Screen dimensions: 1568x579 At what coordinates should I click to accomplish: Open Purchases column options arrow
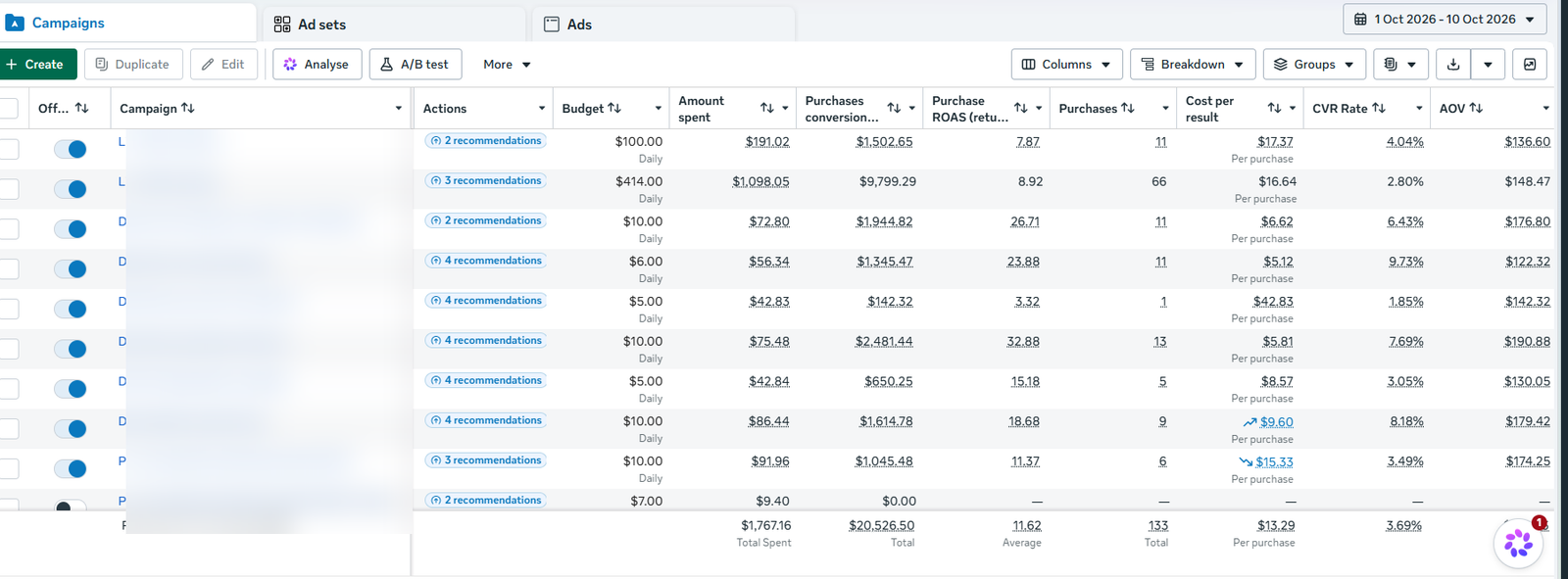[x=1165, y=109]
